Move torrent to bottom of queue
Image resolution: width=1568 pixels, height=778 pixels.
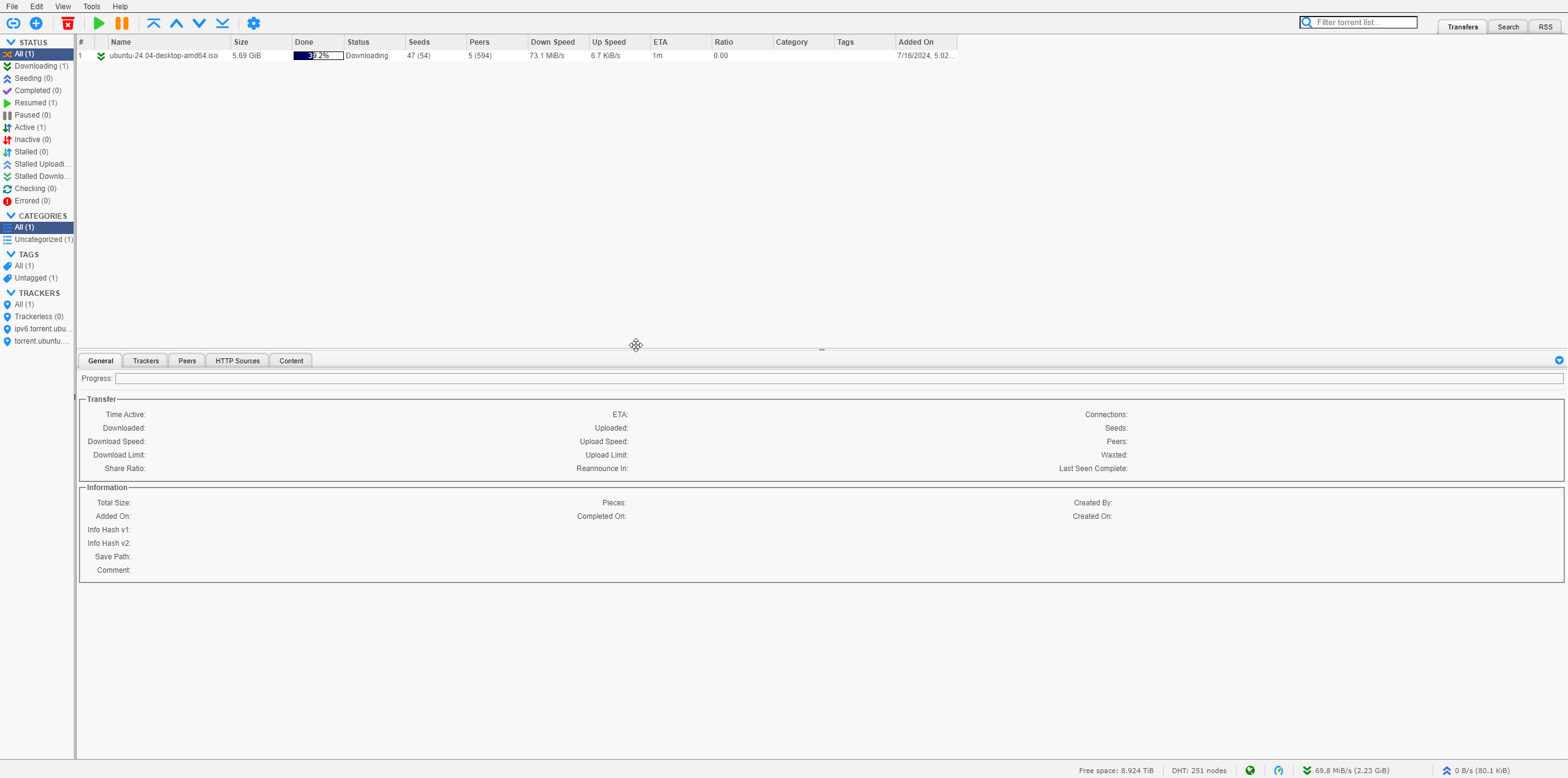pyautogui.click(x=223, y=23)
